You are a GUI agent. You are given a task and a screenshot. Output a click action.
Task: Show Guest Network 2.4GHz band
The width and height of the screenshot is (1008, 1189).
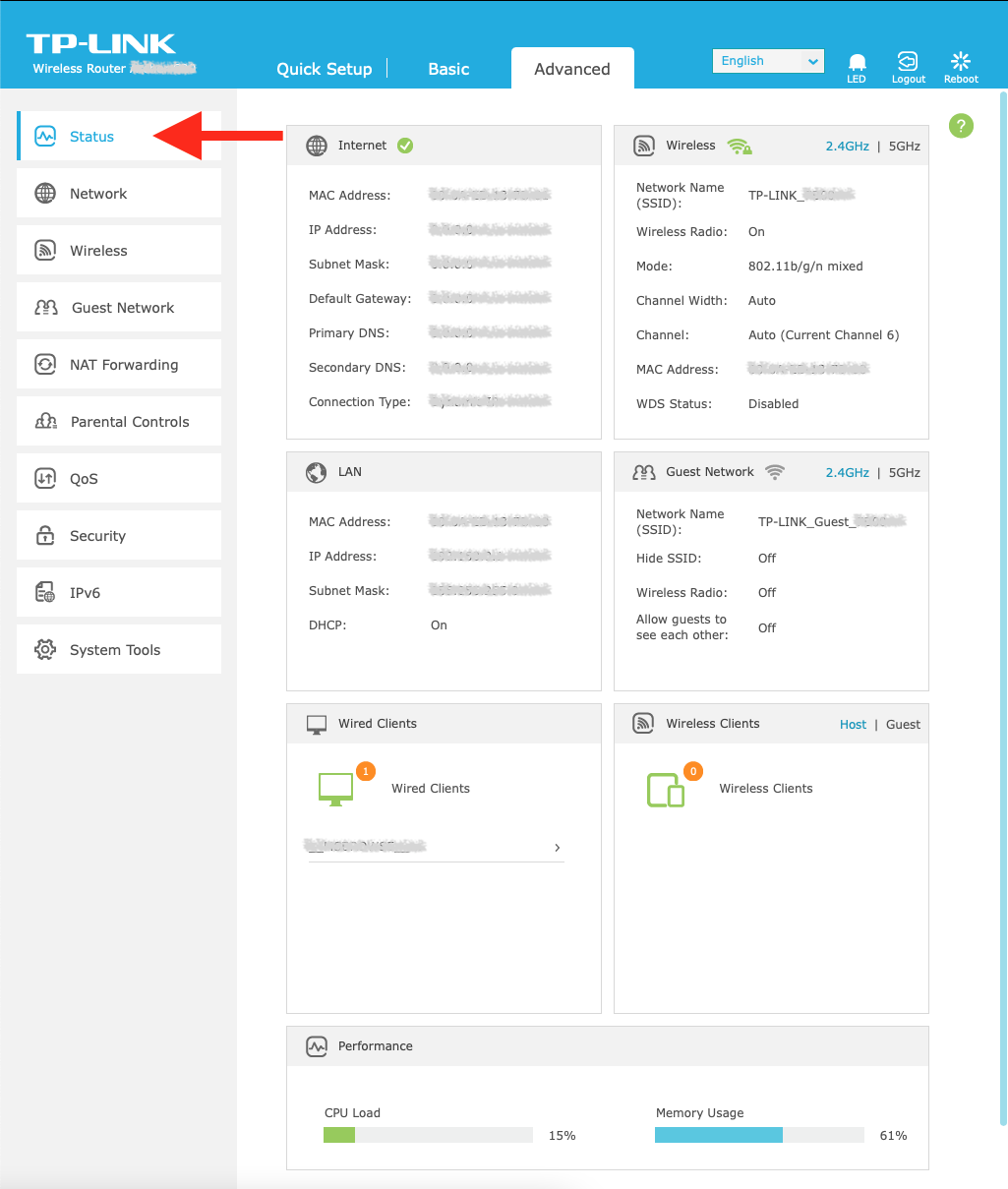tap(848, 472)
